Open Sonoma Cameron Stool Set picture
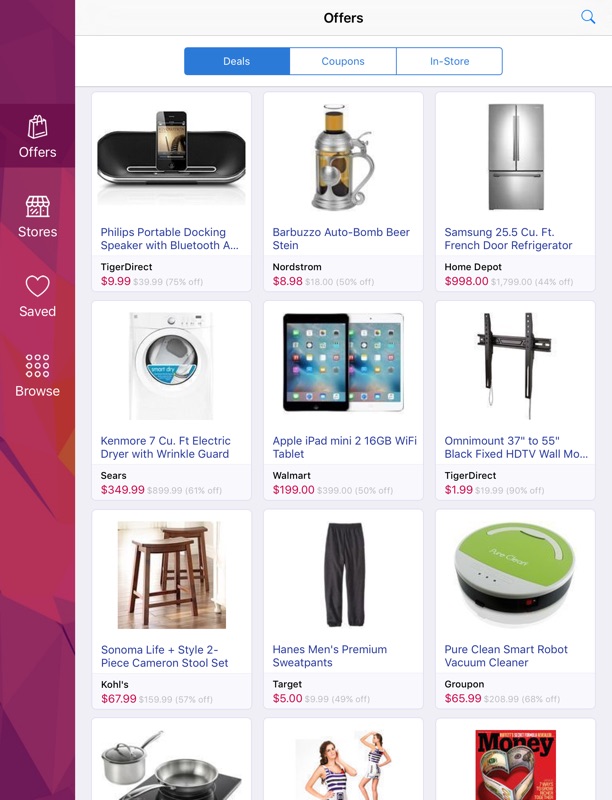The width and height of the screenshot is (612, 800). [171, 574]
